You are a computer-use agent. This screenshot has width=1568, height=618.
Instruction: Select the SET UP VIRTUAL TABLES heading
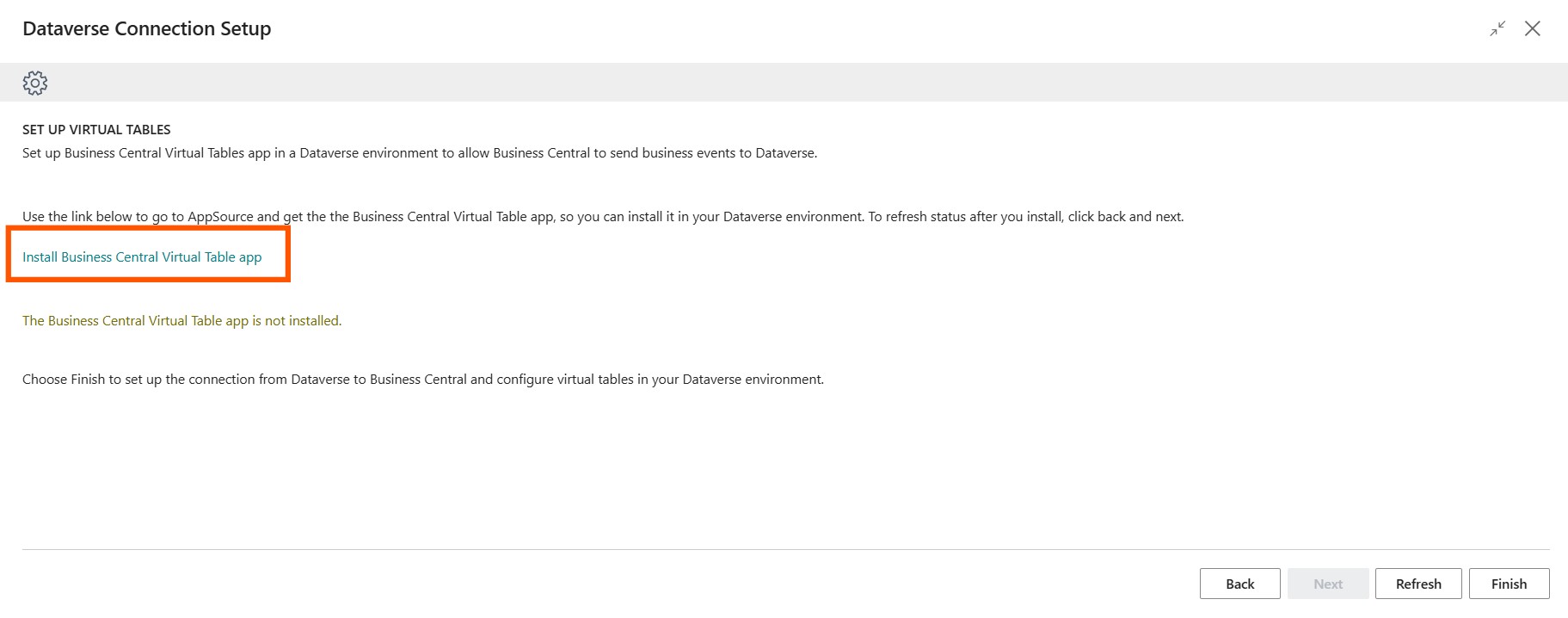pyautogui.click(x=96, y=129)
